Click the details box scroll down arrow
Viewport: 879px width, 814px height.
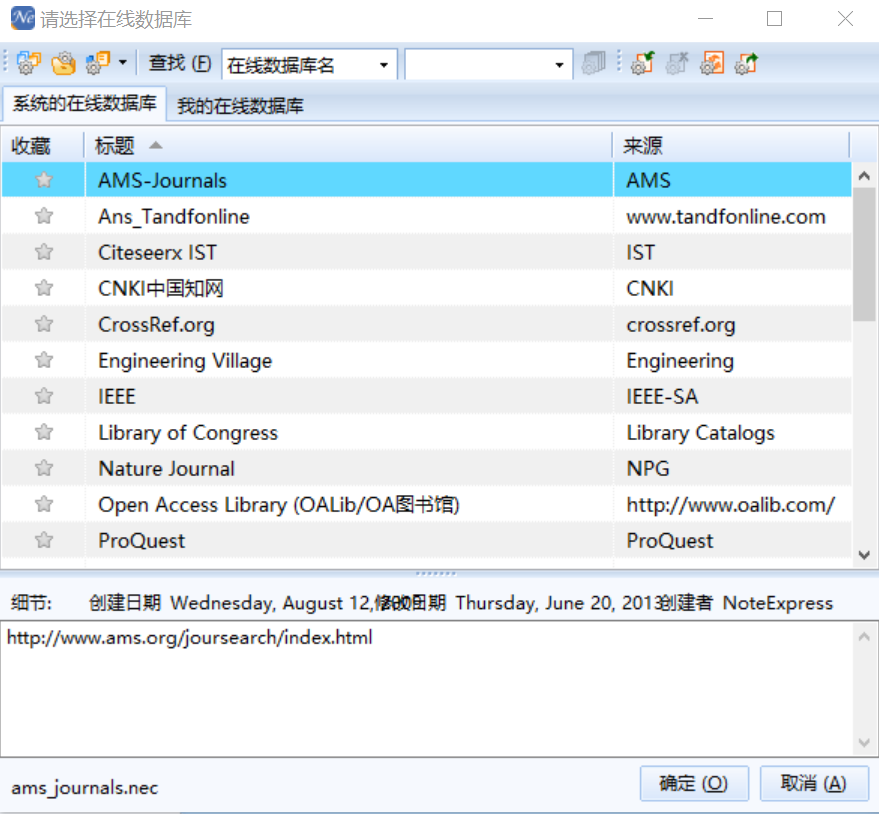tap(864, 743)
